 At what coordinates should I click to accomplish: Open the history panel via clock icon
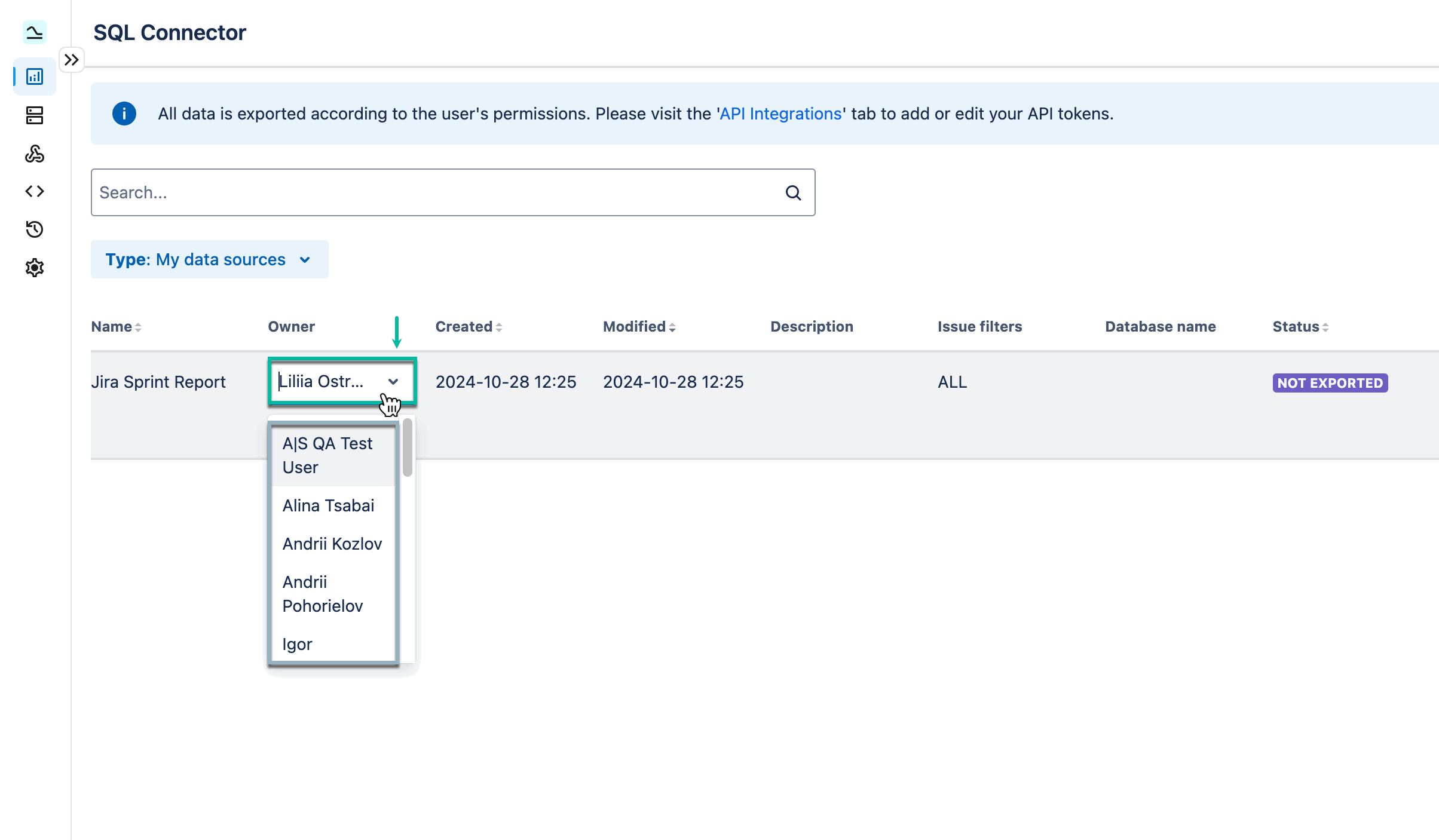click(x=34, y=229)
